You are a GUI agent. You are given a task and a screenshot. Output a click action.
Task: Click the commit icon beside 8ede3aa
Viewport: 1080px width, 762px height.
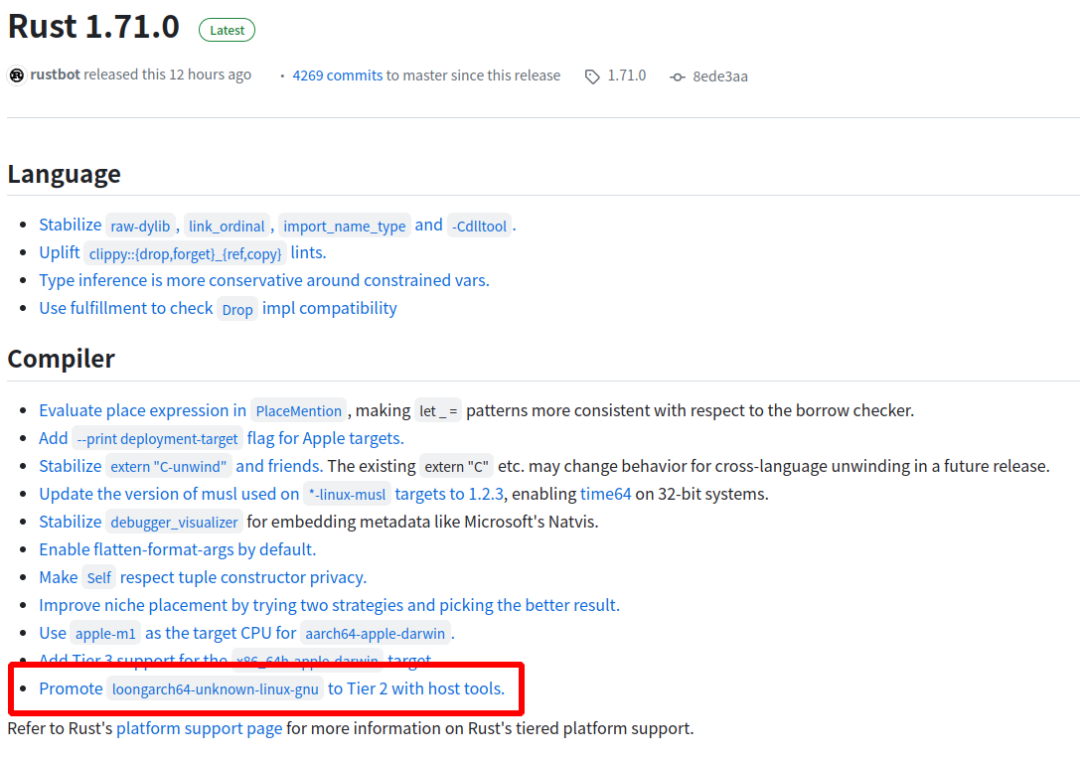pyautogui.click(x=677, y=76)
